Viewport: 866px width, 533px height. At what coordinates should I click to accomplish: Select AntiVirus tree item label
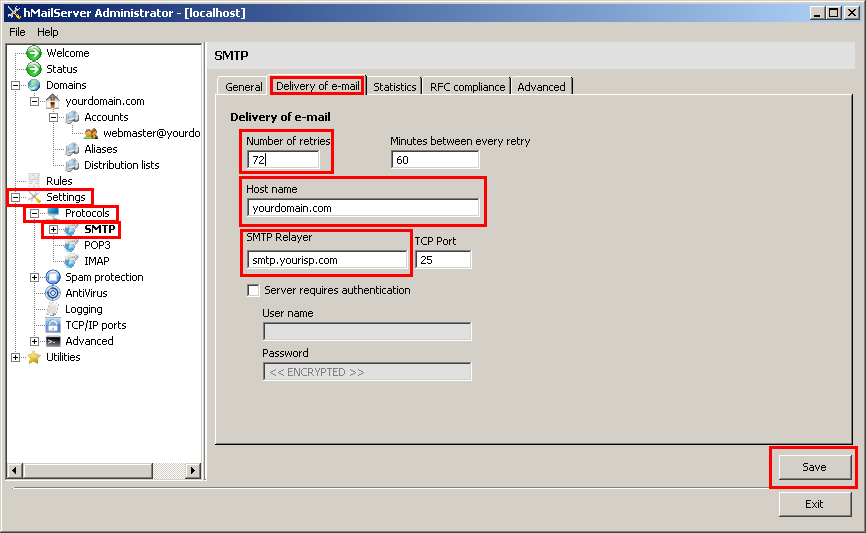tap(86, 293)
